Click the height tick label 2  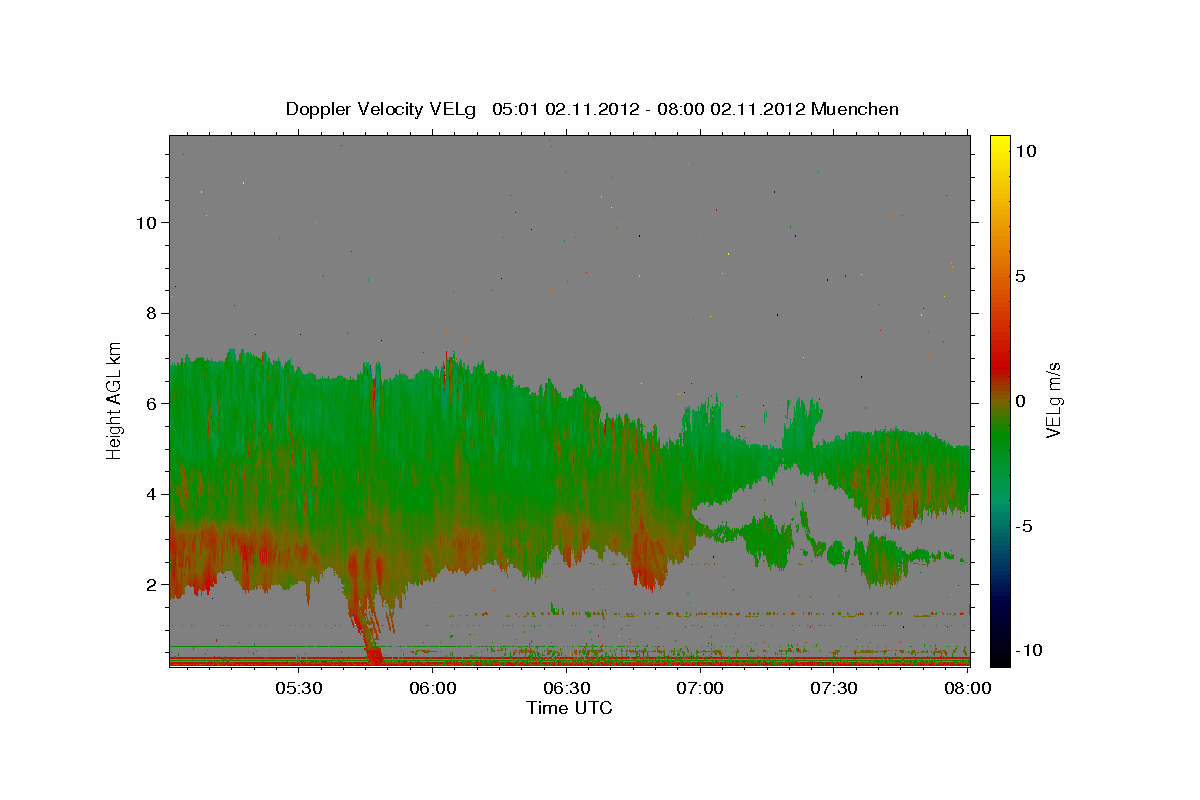click(152, 584)
